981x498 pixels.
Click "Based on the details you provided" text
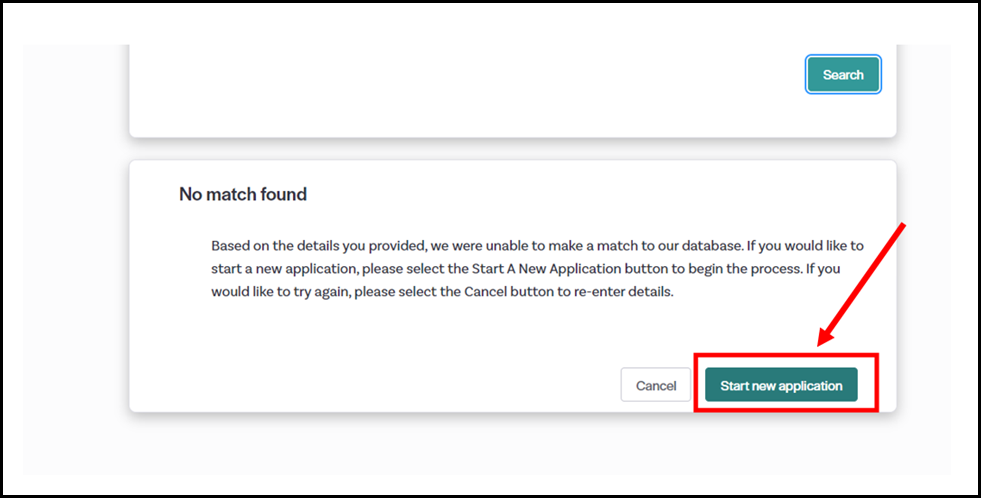pyautogui.click(x=312, y=245)
